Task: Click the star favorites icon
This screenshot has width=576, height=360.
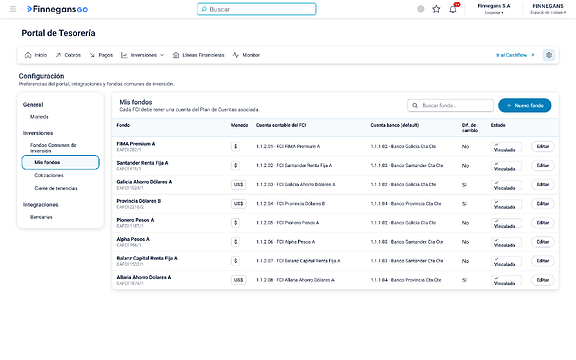Action: [x=436, y=9]
